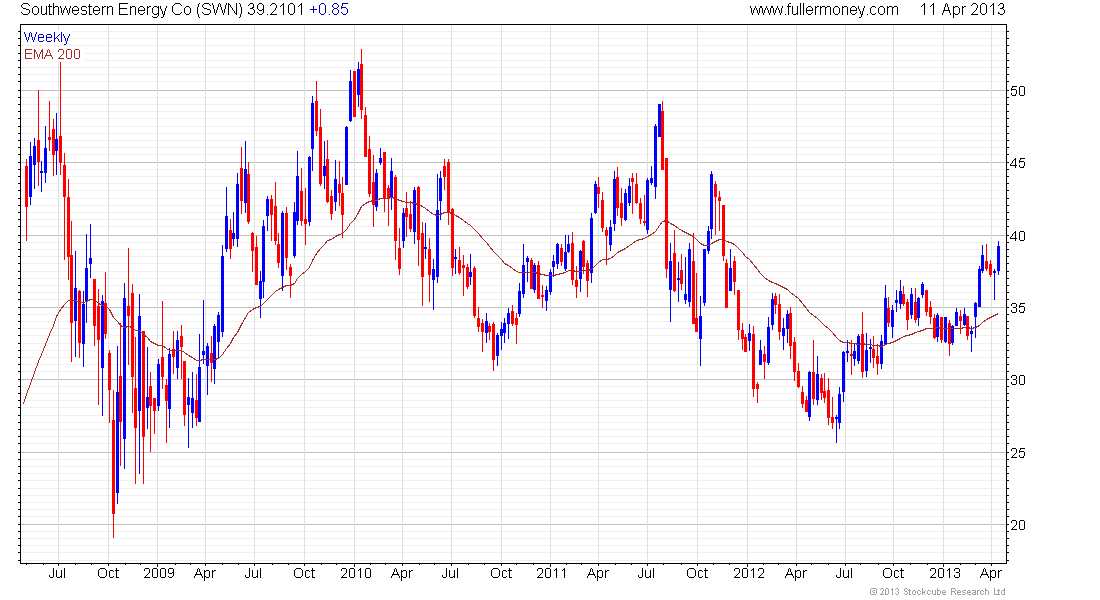
Task: Click the 50 price axis label
Action: [x=1017, y=91]
